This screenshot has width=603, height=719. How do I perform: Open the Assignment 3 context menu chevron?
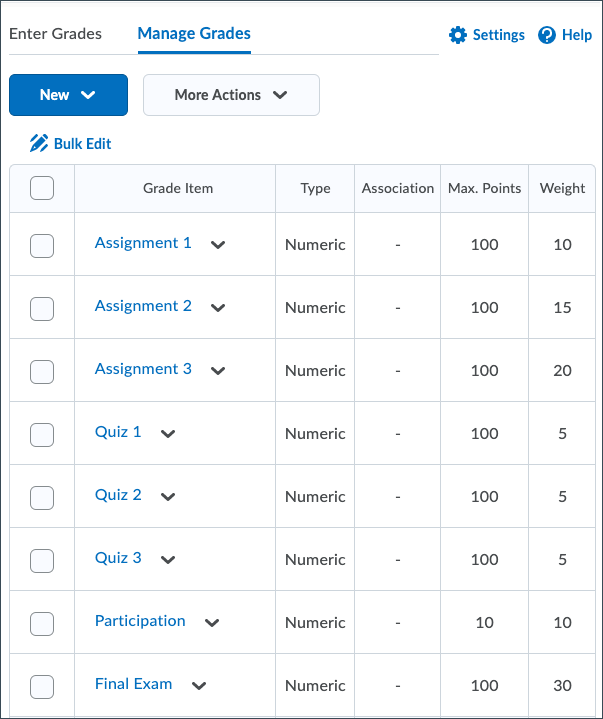218,371
